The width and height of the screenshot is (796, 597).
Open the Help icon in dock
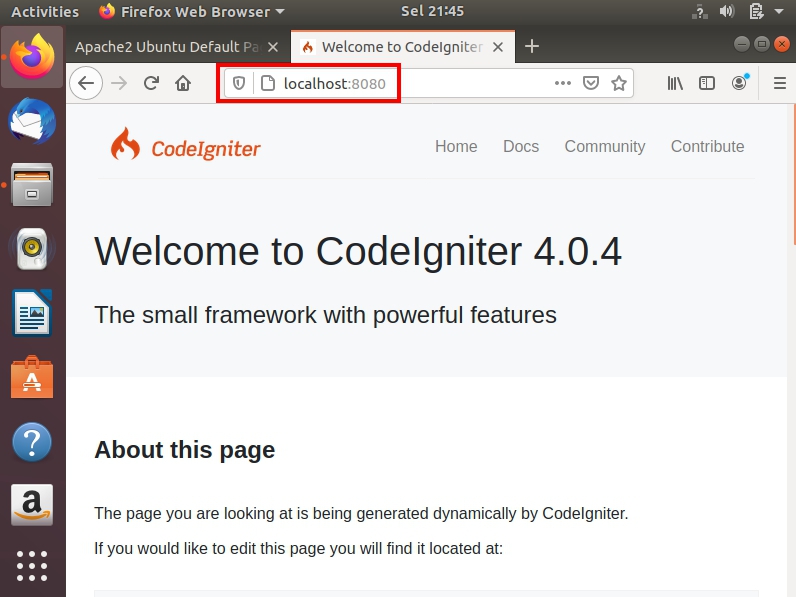point(32,442)
